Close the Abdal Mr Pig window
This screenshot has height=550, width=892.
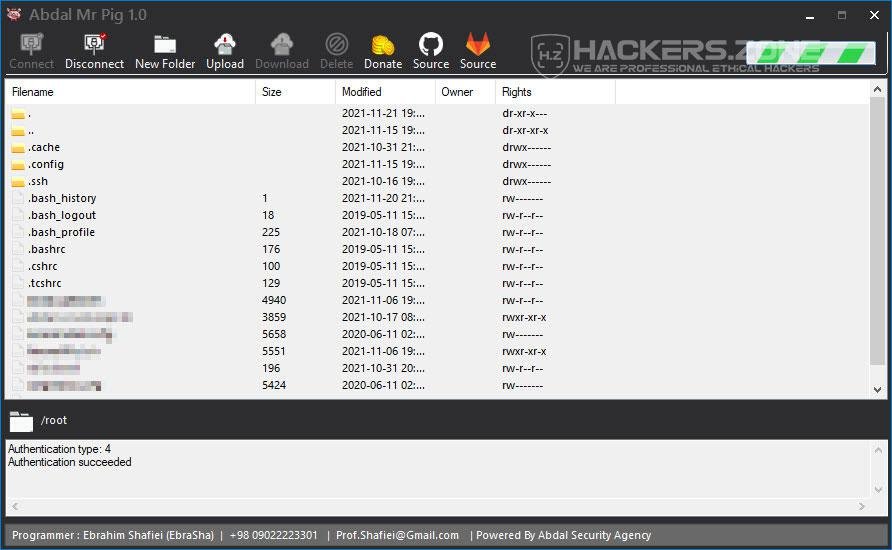[874, 15]
